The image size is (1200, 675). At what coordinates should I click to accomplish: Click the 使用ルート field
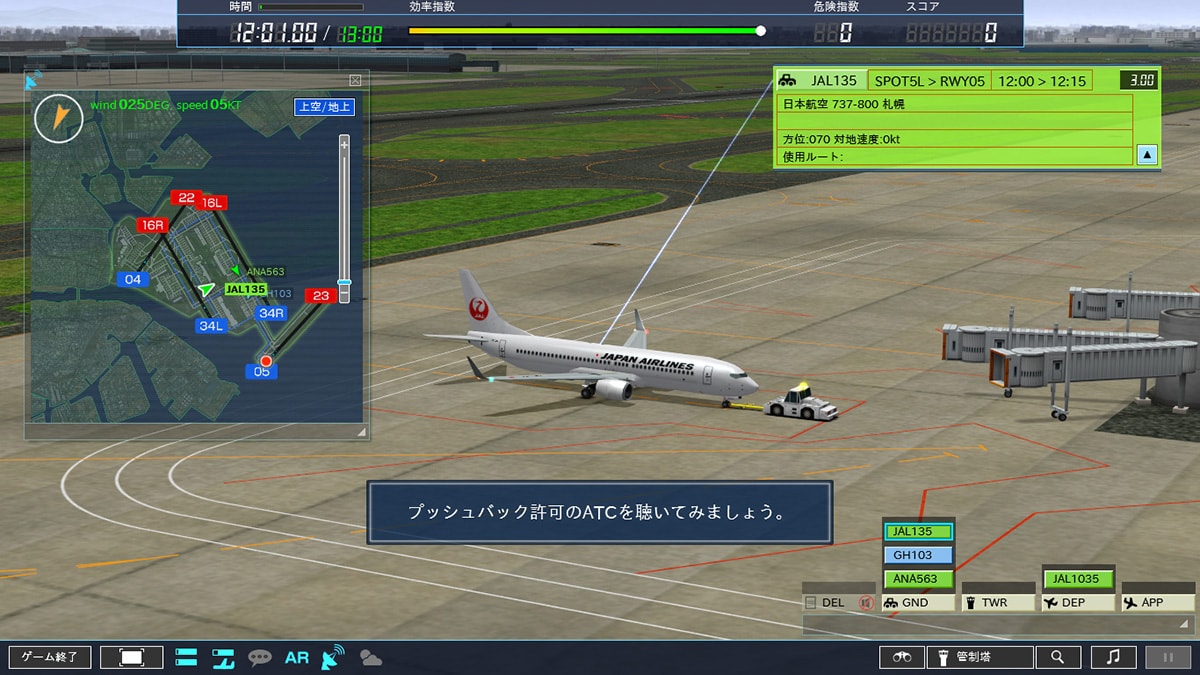(955, 157)
